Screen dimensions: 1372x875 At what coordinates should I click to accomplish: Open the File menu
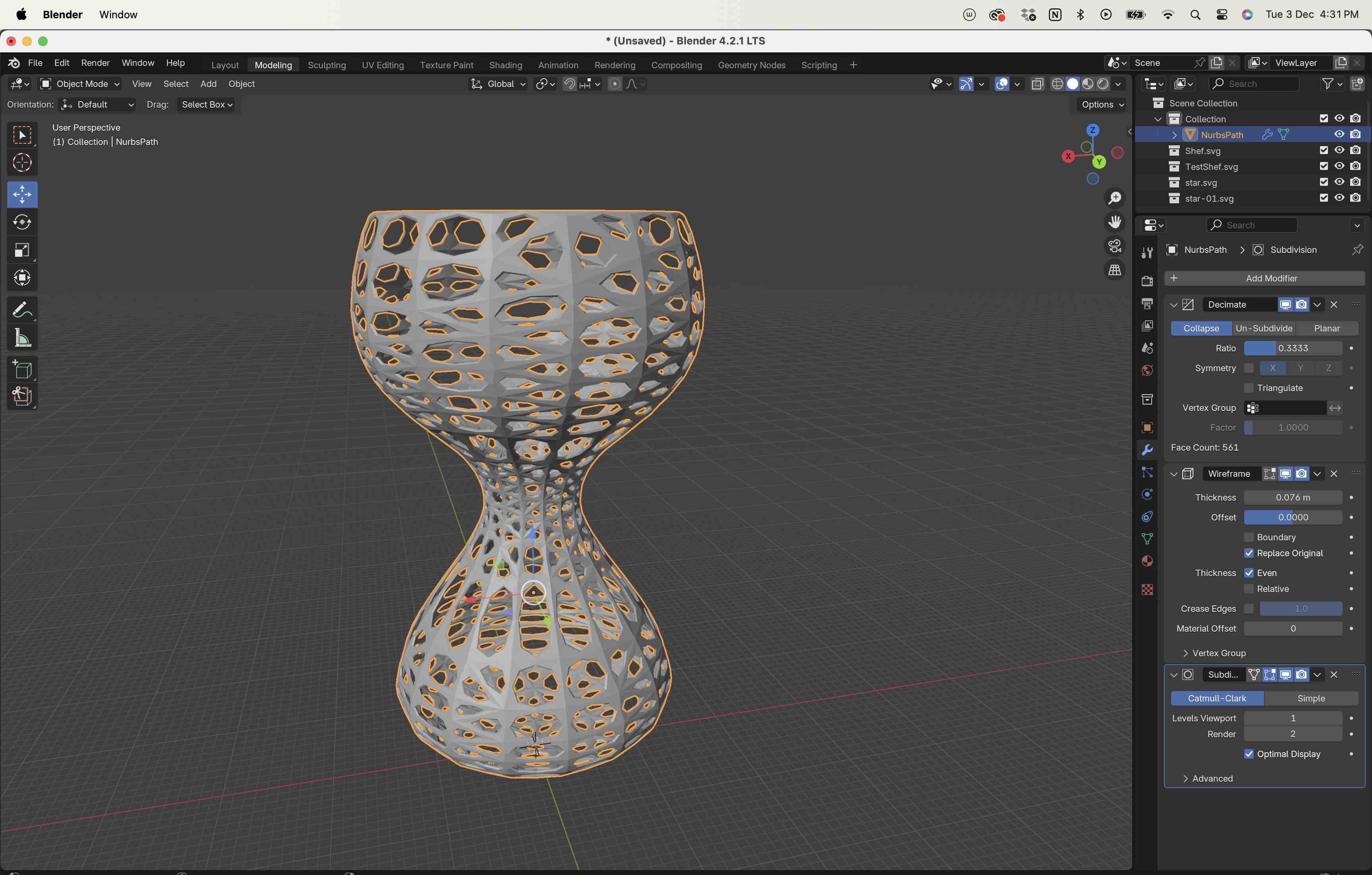click(35, 63)
